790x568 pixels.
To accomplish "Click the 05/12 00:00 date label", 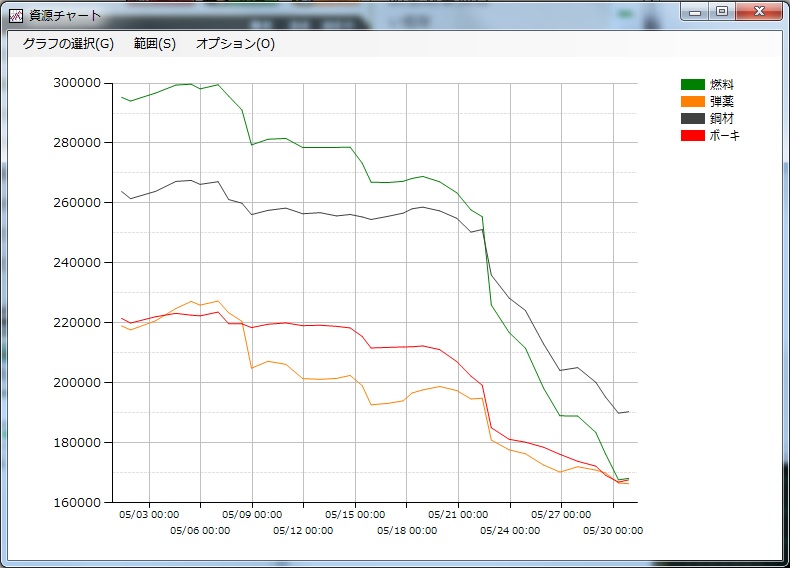I will coord(303,531).
